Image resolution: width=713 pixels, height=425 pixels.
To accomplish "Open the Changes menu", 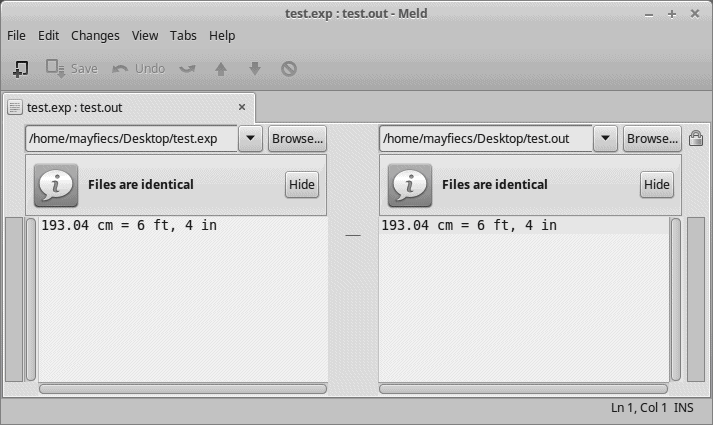I will 95,35.
